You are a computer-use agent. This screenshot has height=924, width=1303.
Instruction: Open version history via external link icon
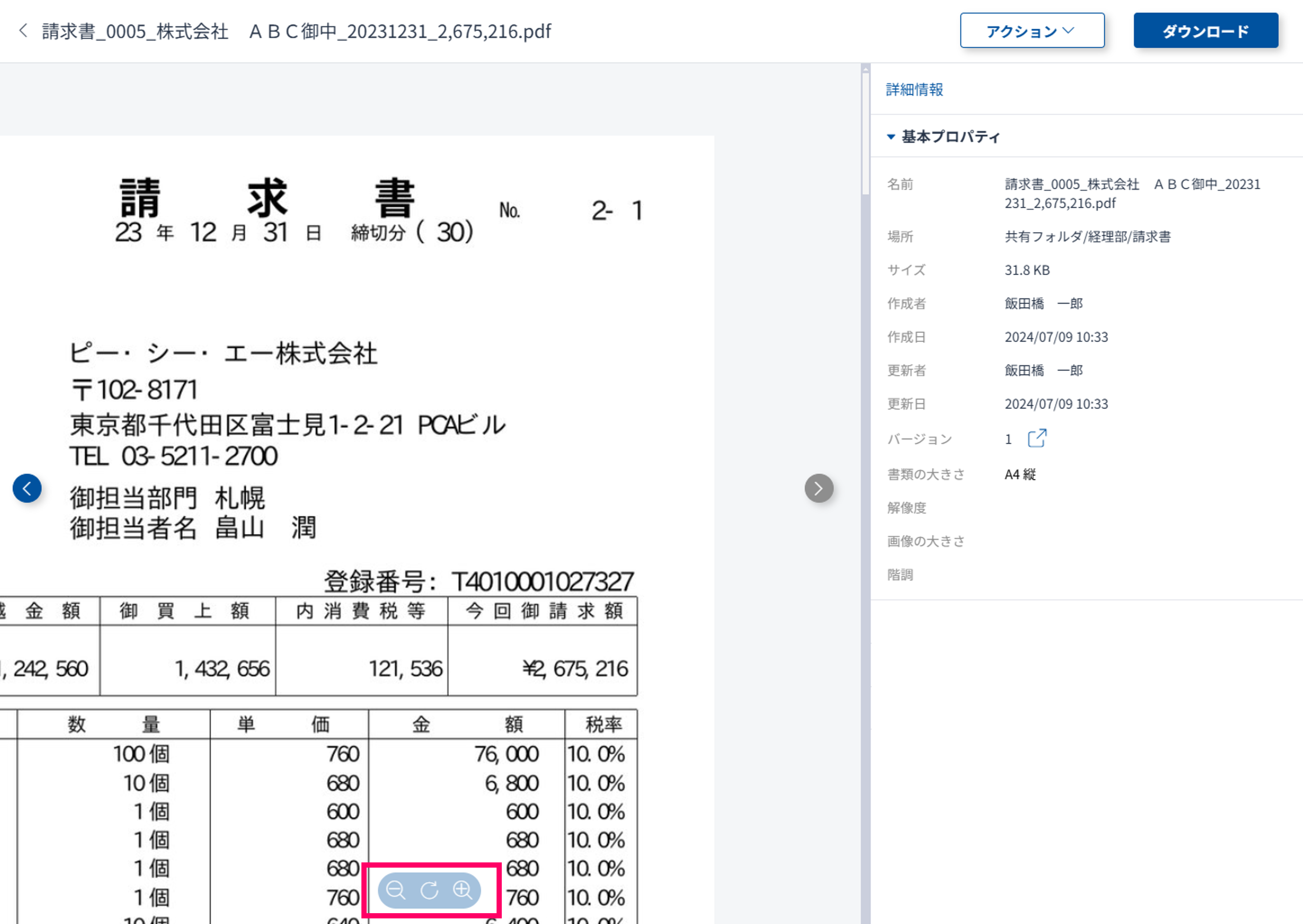(x=1037, y=439)
